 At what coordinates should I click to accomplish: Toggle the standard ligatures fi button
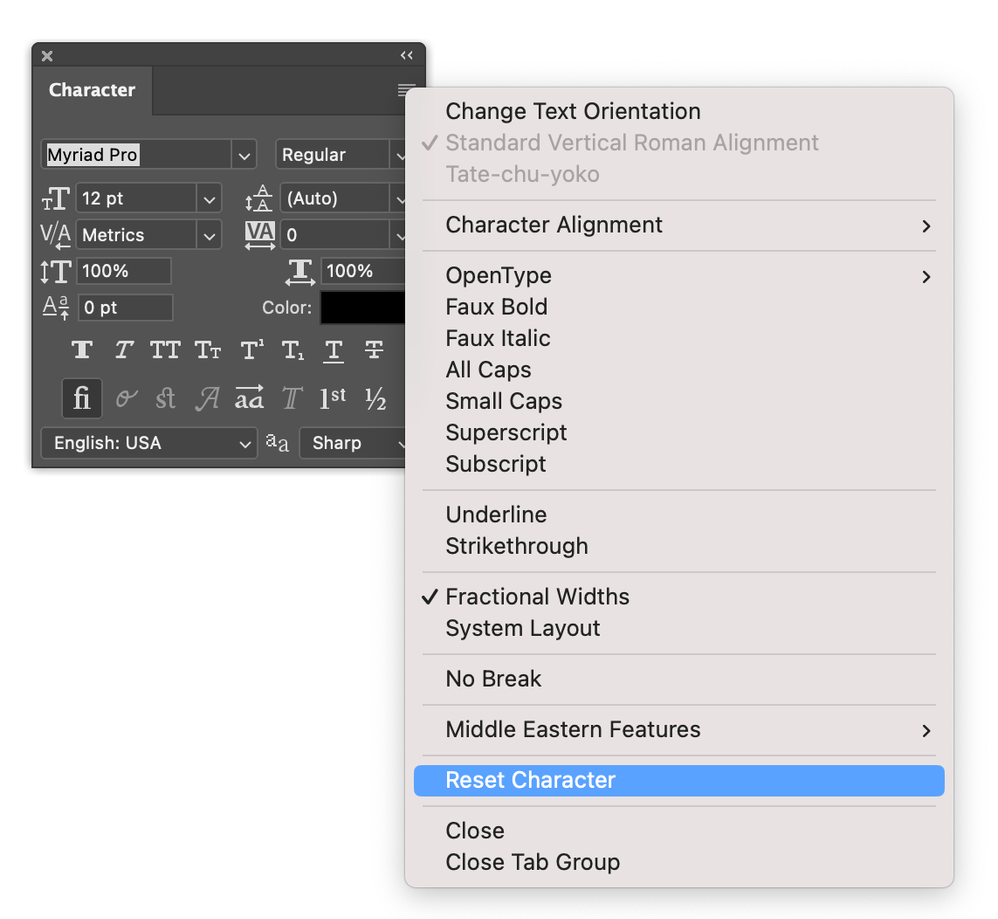pos(81,398)
